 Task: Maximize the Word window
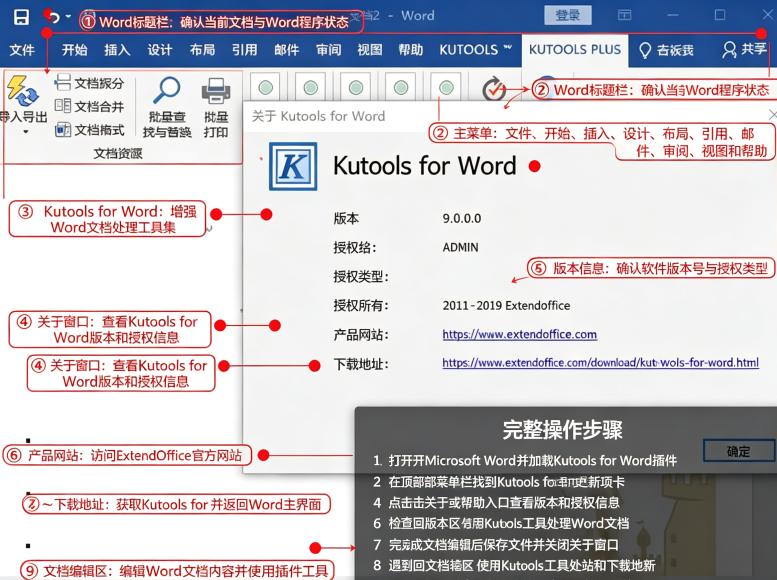(720, 15)
